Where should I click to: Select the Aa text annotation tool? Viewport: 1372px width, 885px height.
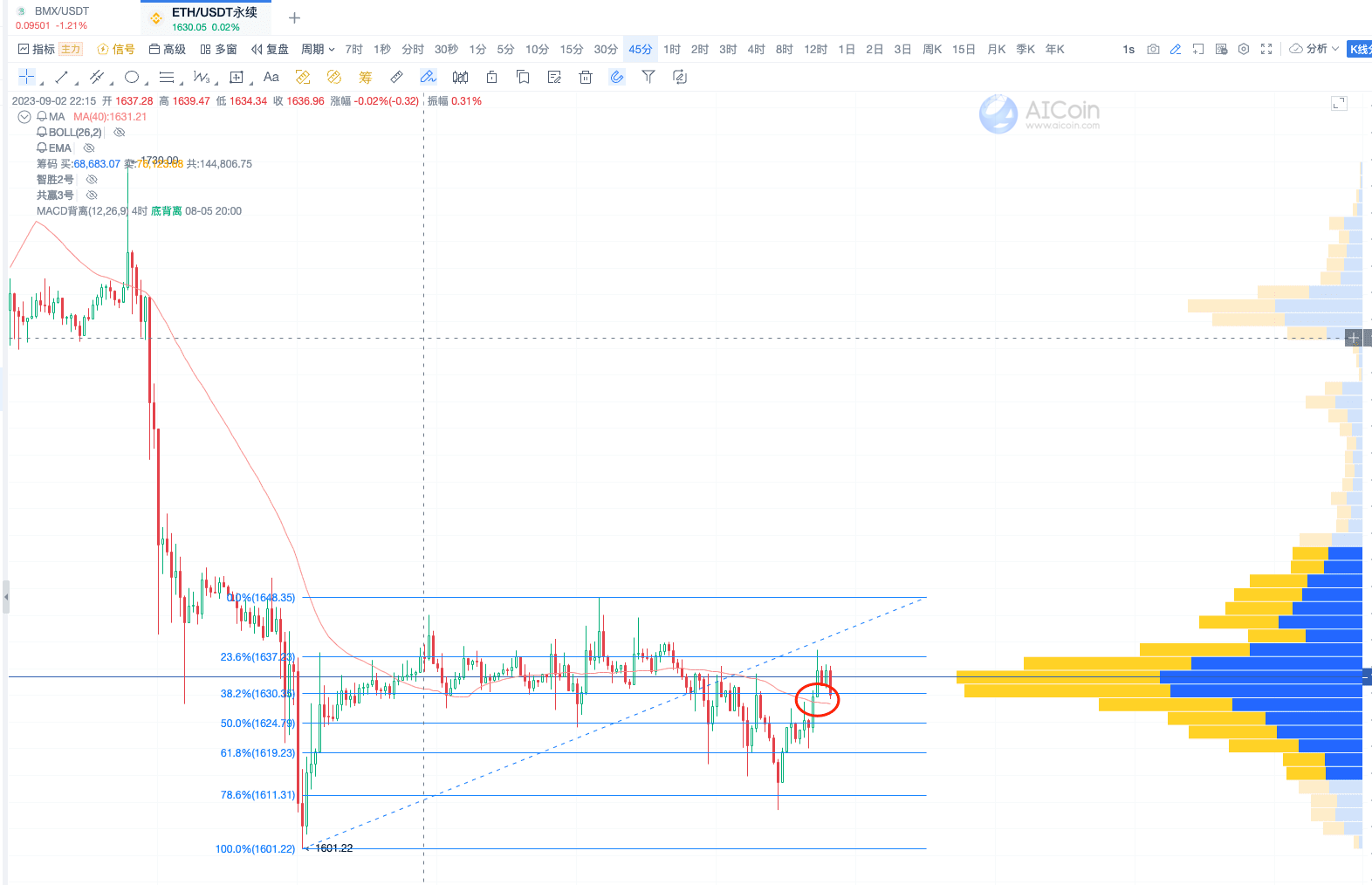pyautogui.click(x=271, y=77)
